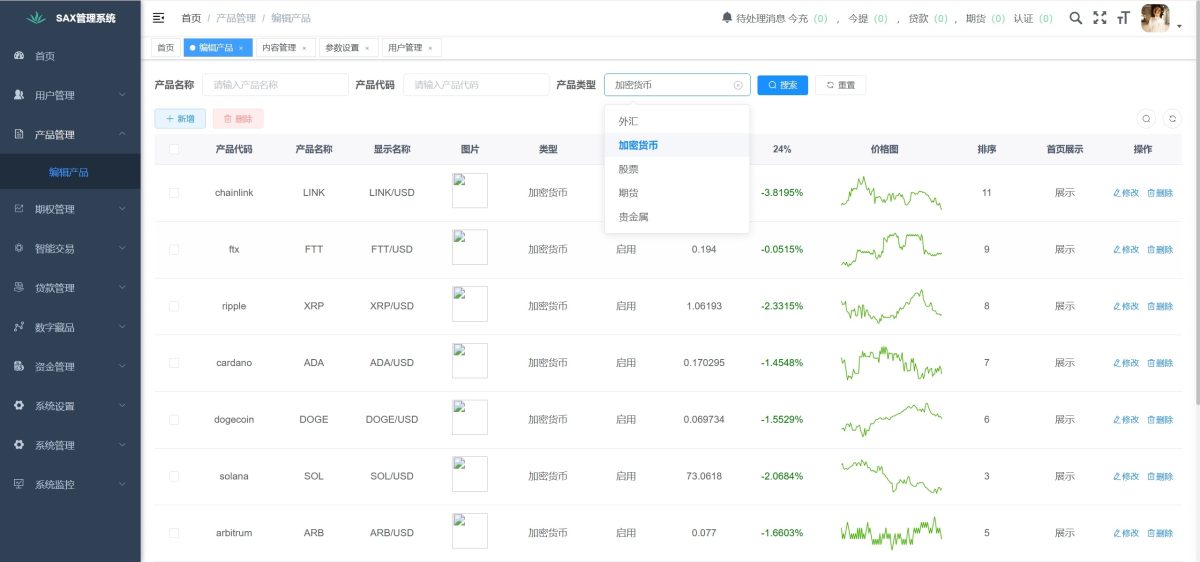1200x562 pixels.
Task: Click the 新增 button
Action: [x=180, y=118]
